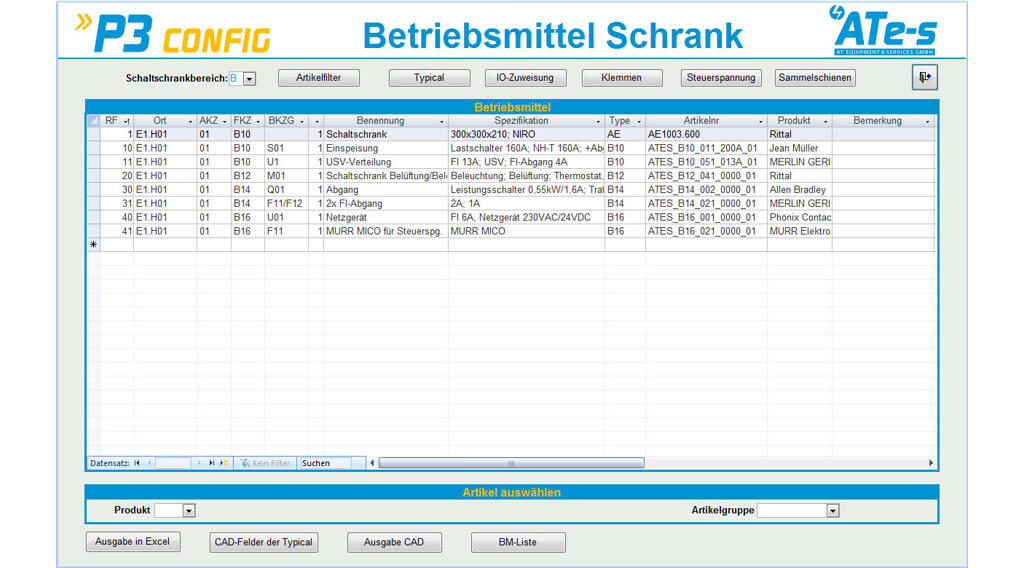Open the Artikelgruppe dropdown
This screenshot has height=568, width=1024.
(833, 511)
